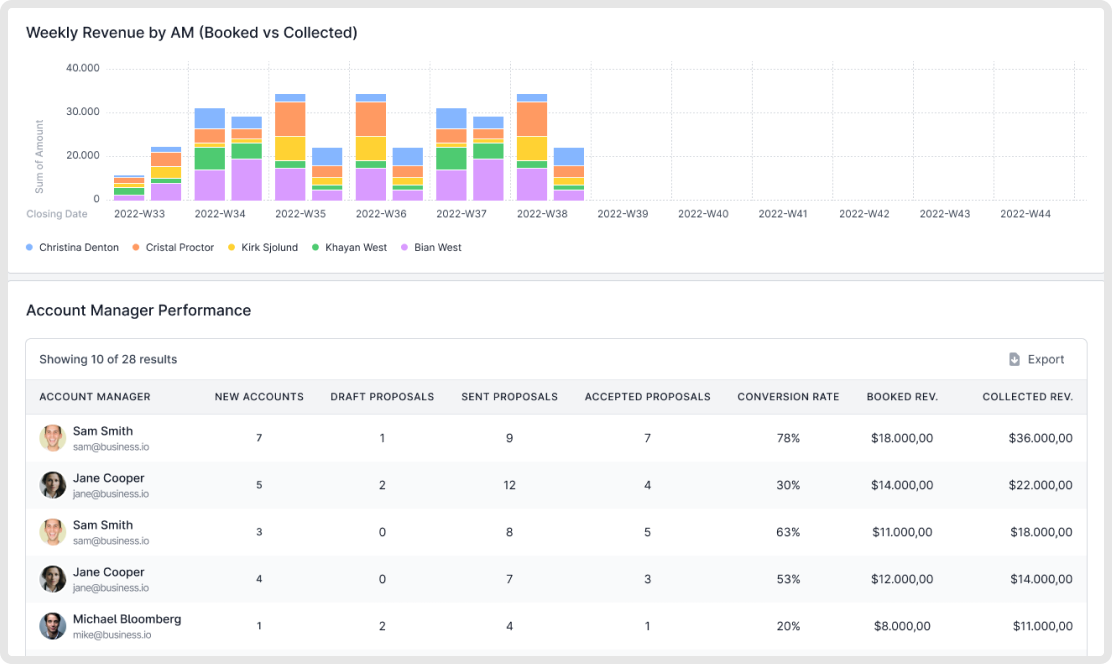Screen dimensions: 1112x664
Task: Open avatar of Jane Cooper with 53% conversion
Action: coord(52,579)
